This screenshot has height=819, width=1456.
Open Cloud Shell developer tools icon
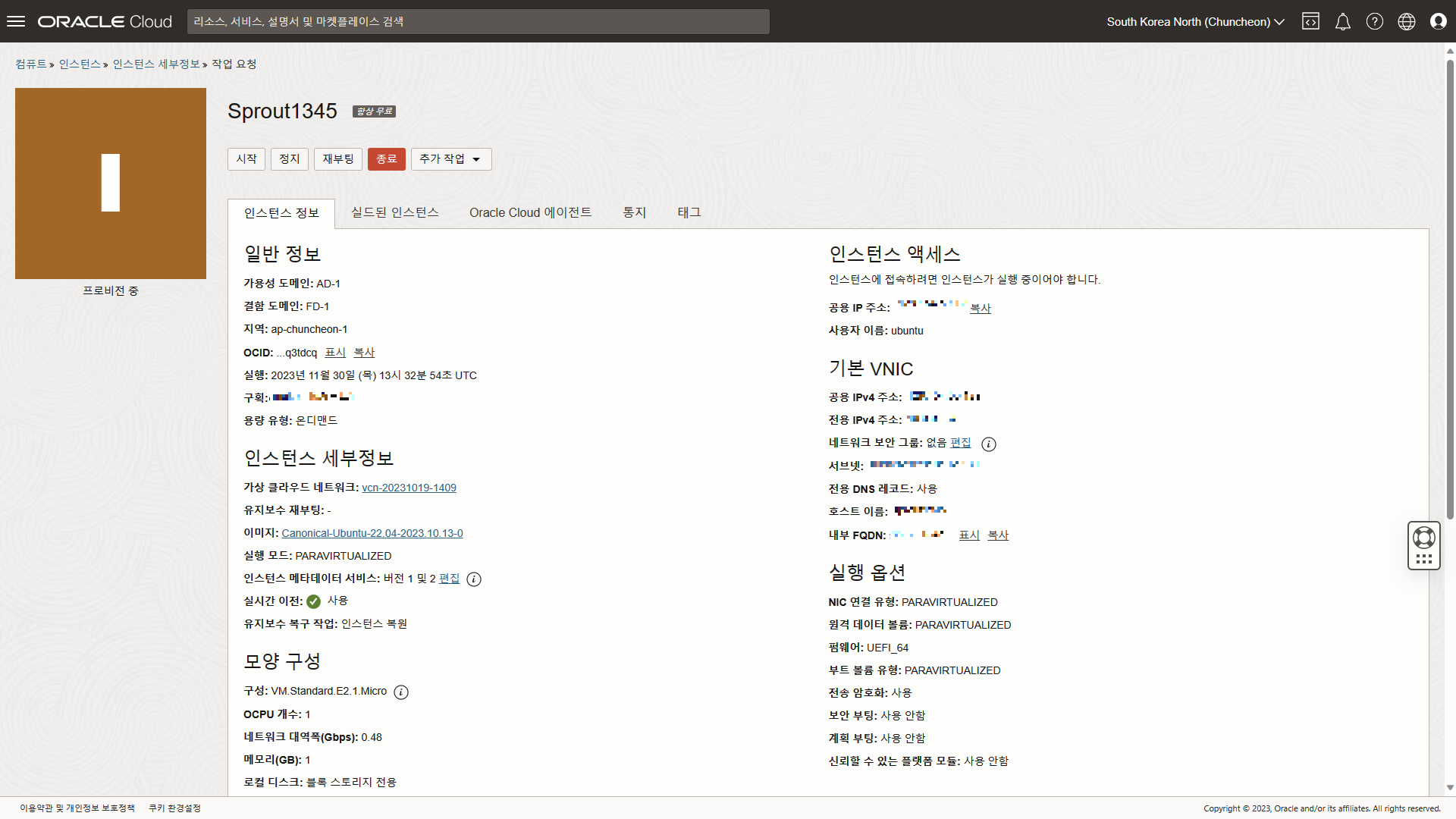[x=1310, y=21]
